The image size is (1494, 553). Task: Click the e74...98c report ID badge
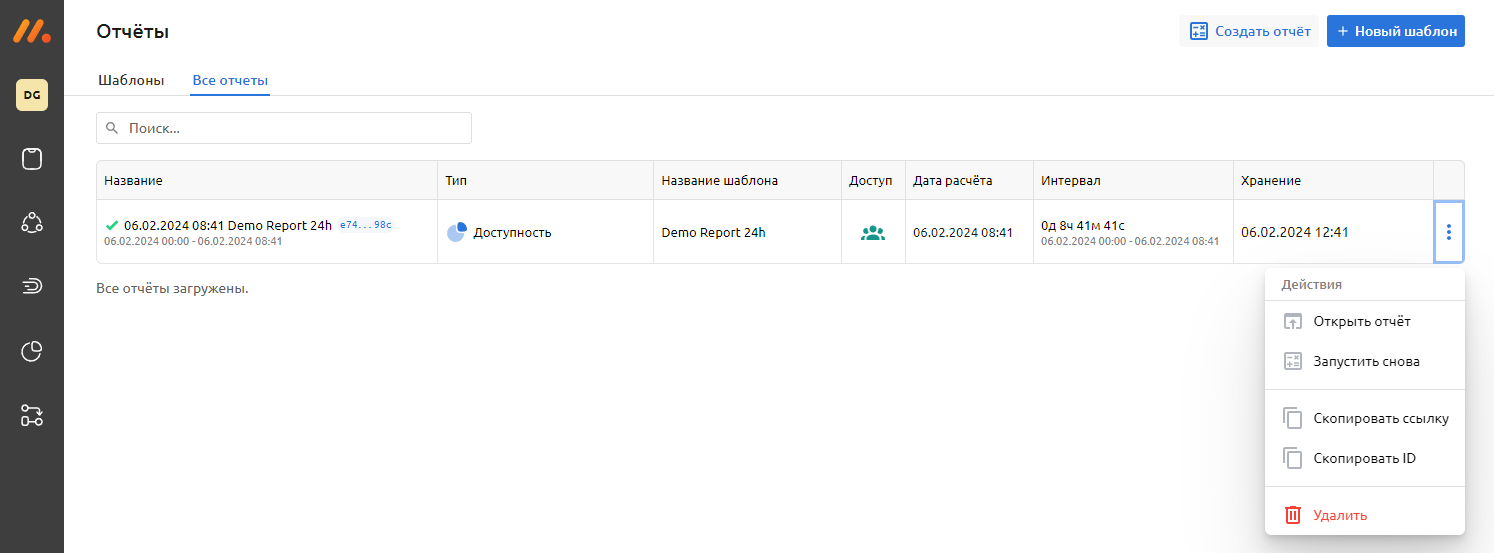tap(365, 225)
